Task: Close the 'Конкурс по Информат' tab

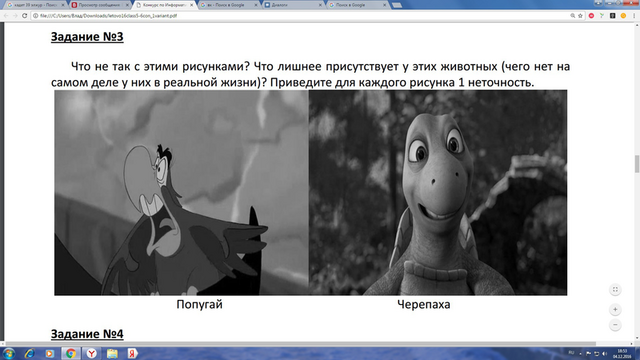Action: (x=191, y=5)
